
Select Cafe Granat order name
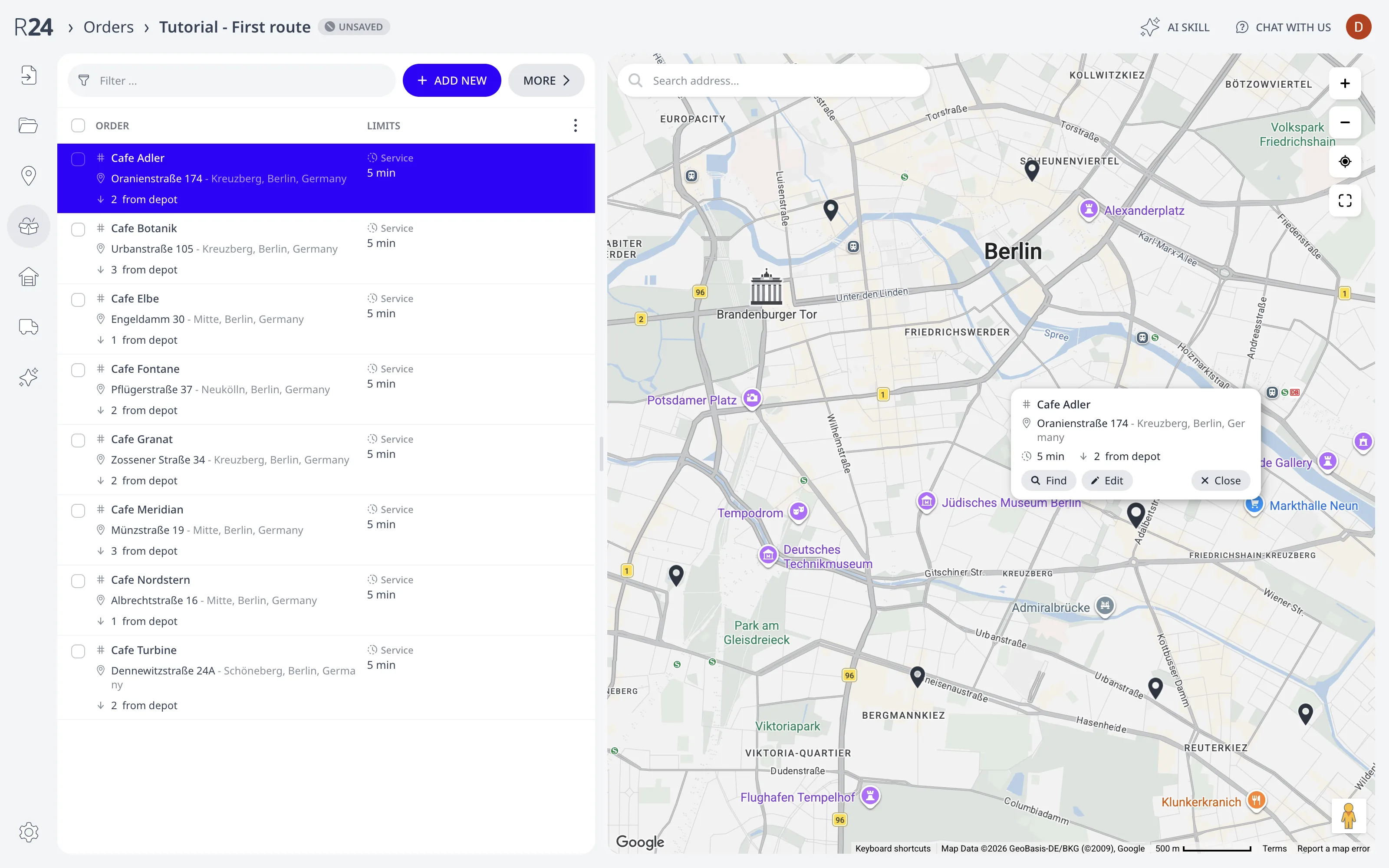point(141,439)
